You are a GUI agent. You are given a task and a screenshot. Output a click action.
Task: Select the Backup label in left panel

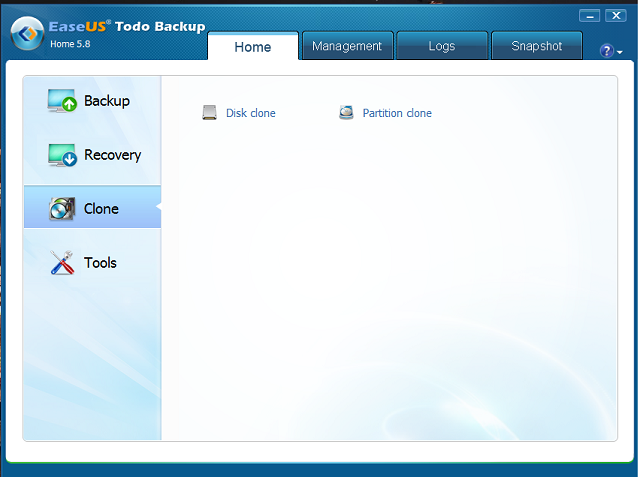pyautogui.click(x=107, y=101)
